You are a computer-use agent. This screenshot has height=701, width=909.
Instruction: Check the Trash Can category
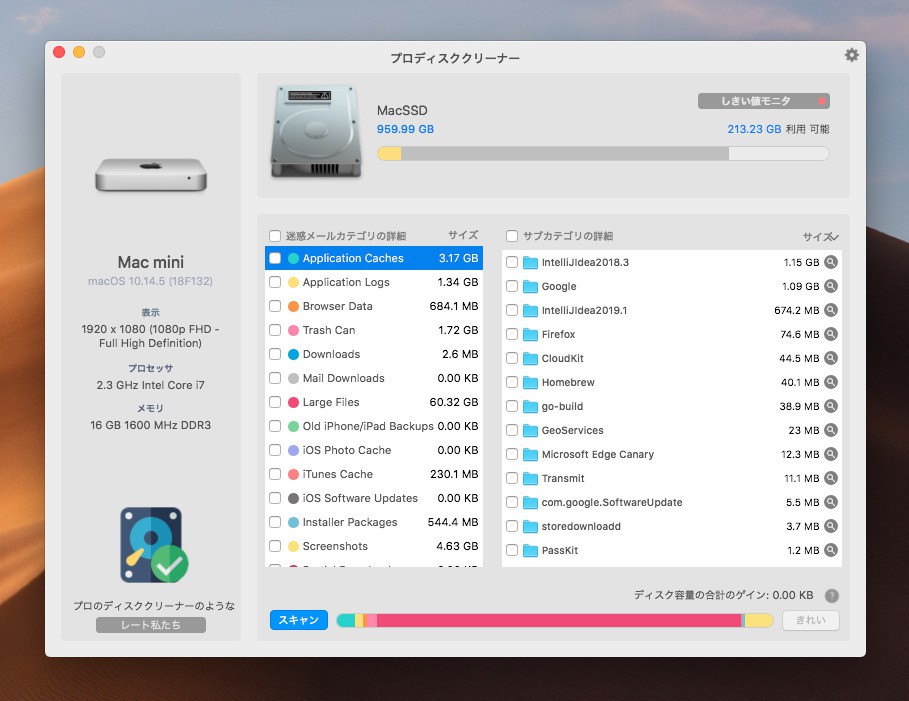pos(275,330)
